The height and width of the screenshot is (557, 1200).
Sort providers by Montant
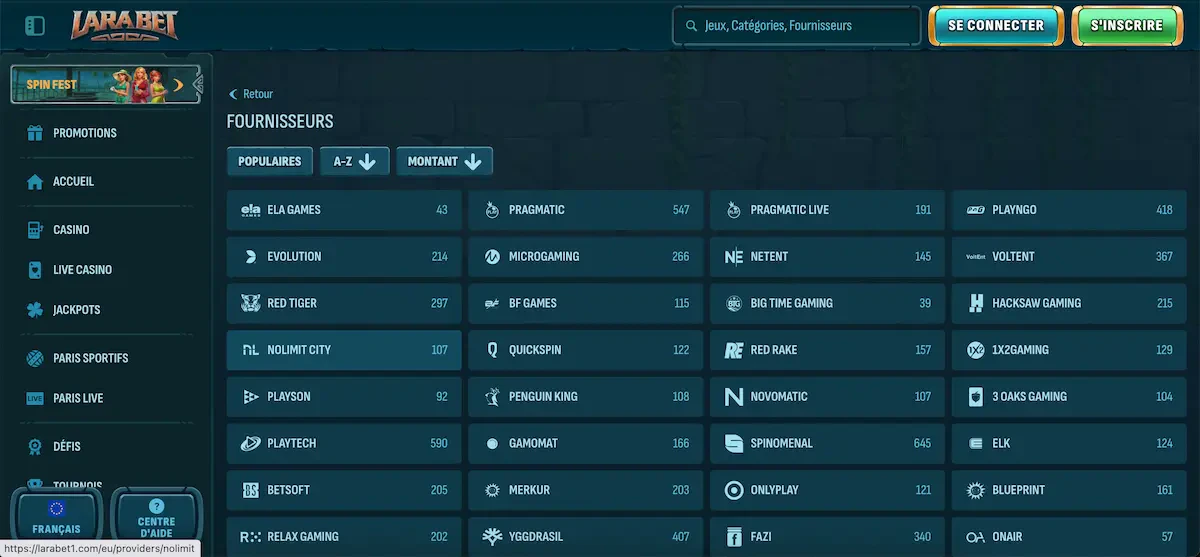click(445, 161)
